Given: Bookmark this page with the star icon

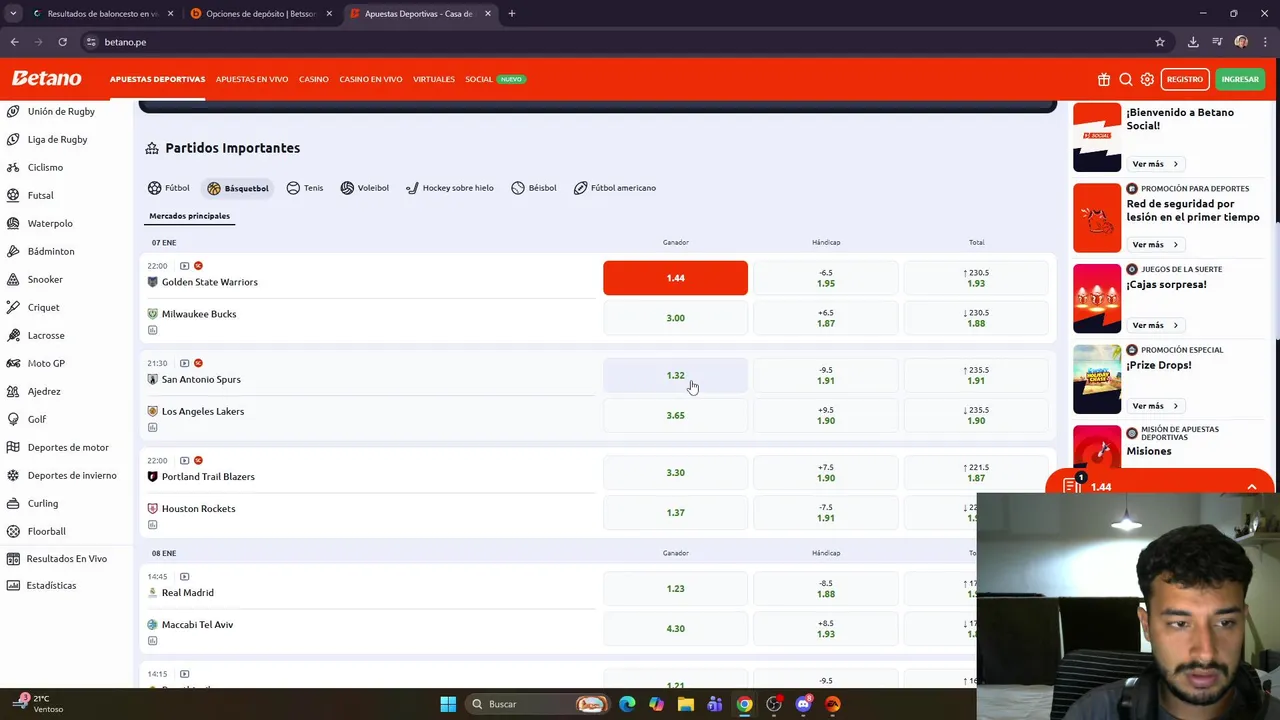Looking at the screenshot, I should pos(1160,42).
